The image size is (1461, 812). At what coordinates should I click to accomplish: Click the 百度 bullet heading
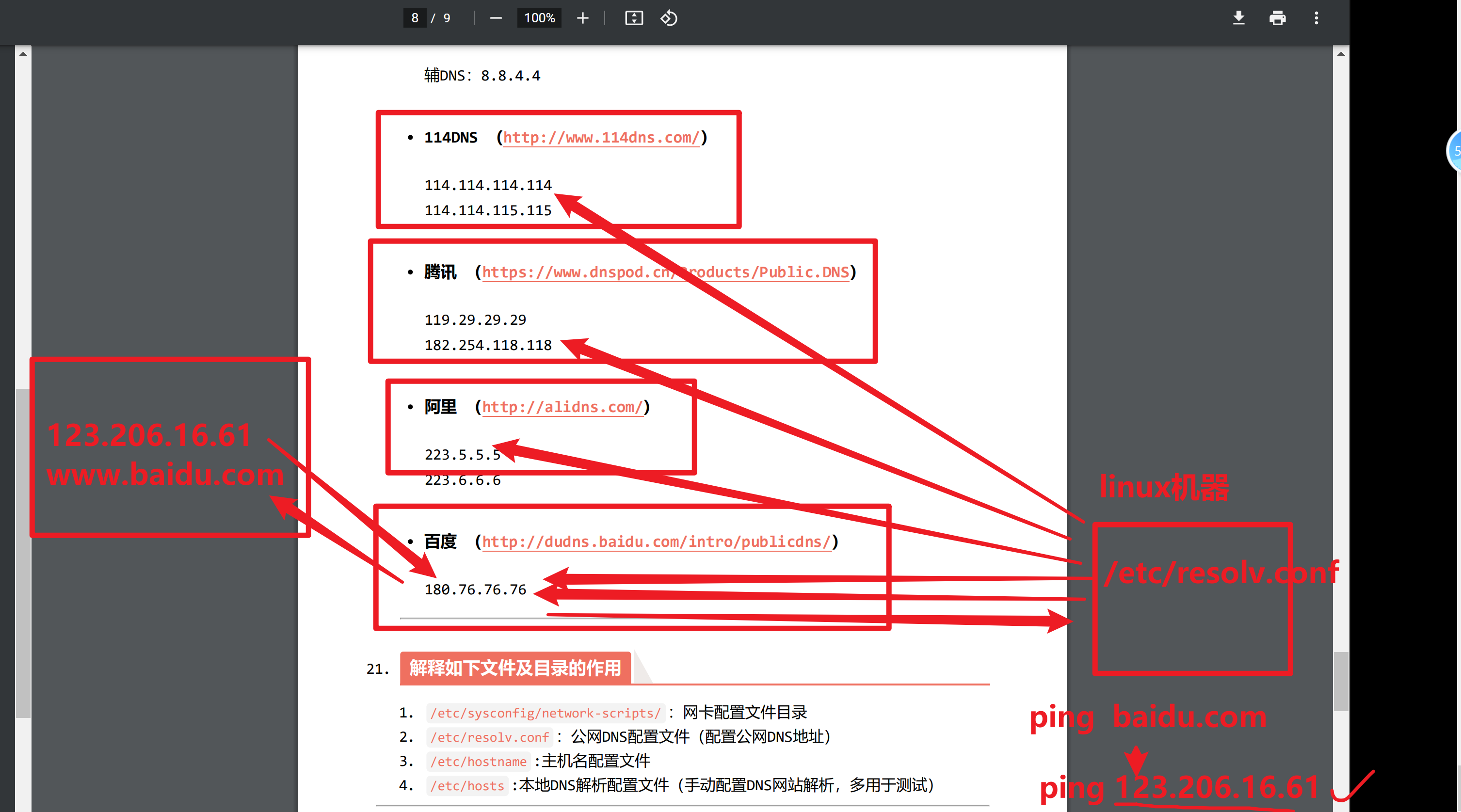click(x=440, y=542)
